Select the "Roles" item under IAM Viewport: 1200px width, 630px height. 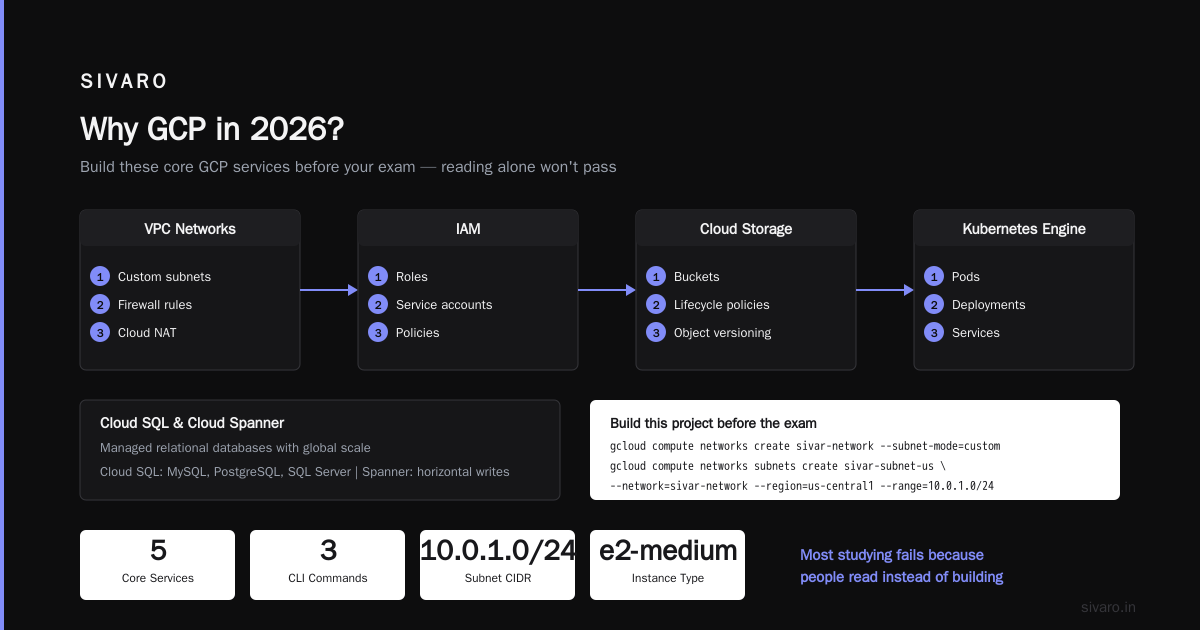pos(412,277)
